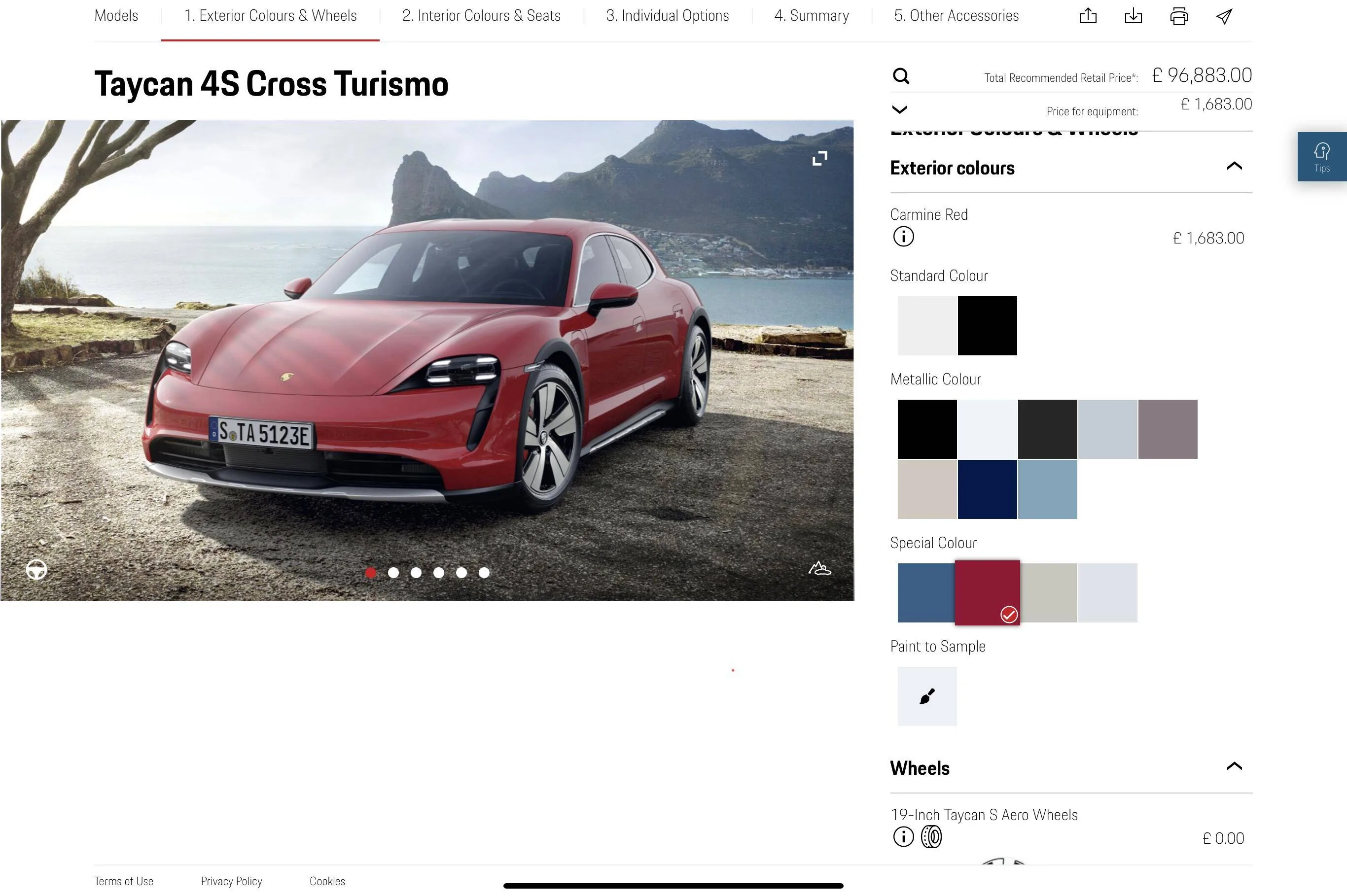Open the Terms of Use link

coord(123,881)
